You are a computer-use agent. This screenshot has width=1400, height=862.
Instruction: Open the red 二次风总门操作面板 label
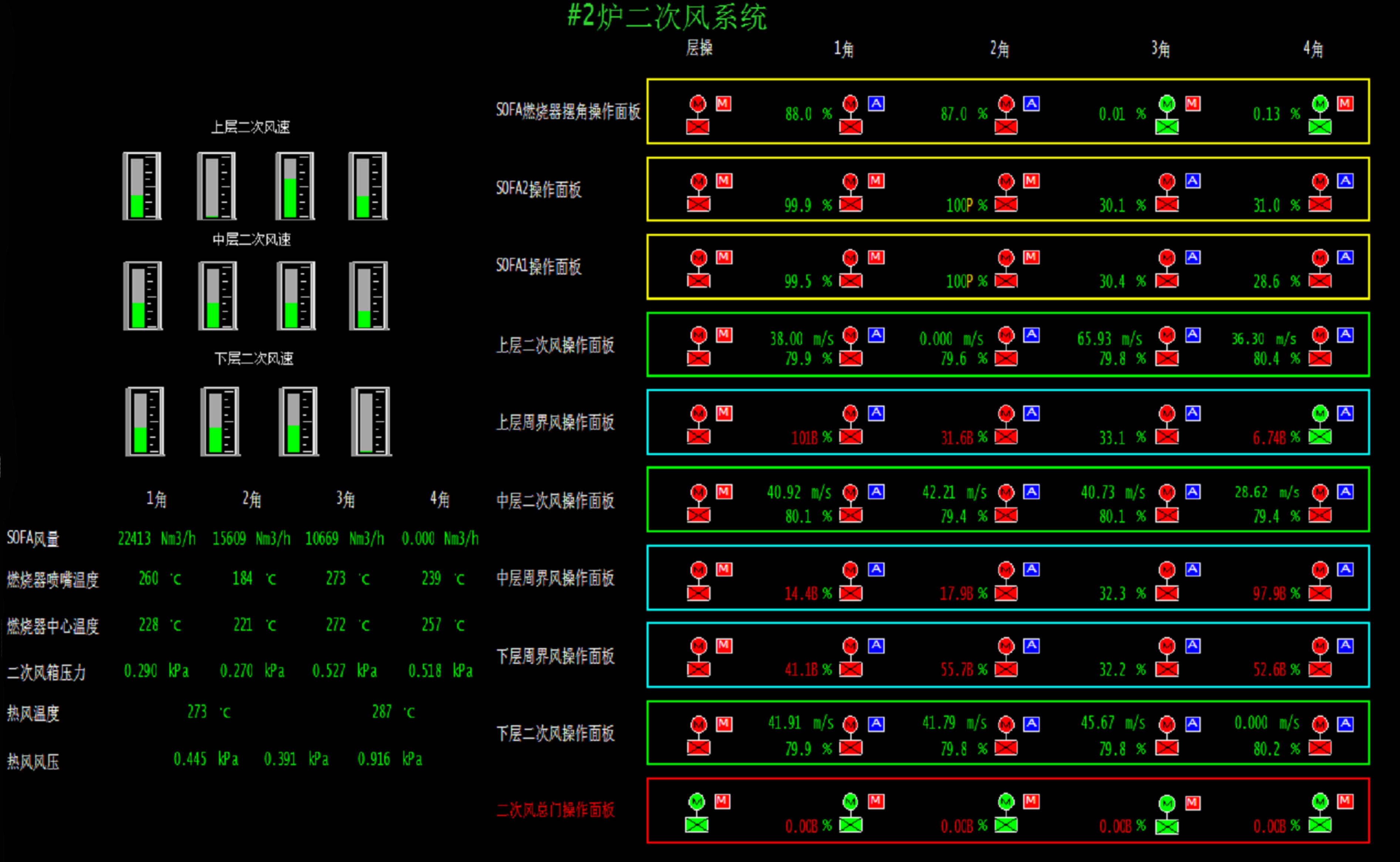(555, 810)
